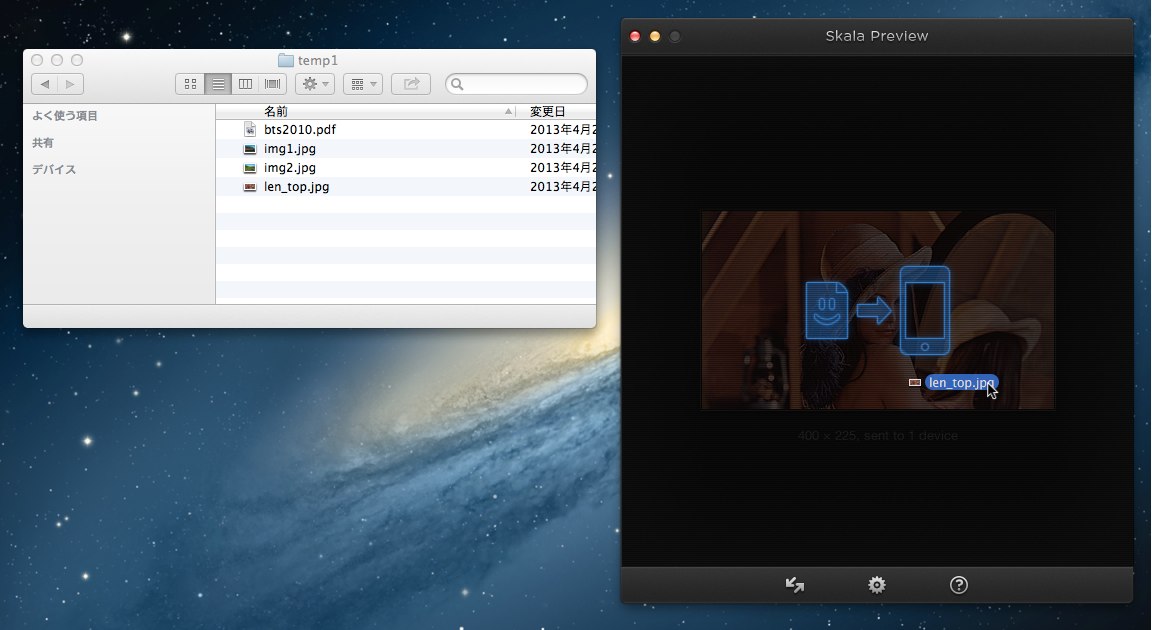Open Finder action gear menu
The image size is (1152, 630).
315,84
